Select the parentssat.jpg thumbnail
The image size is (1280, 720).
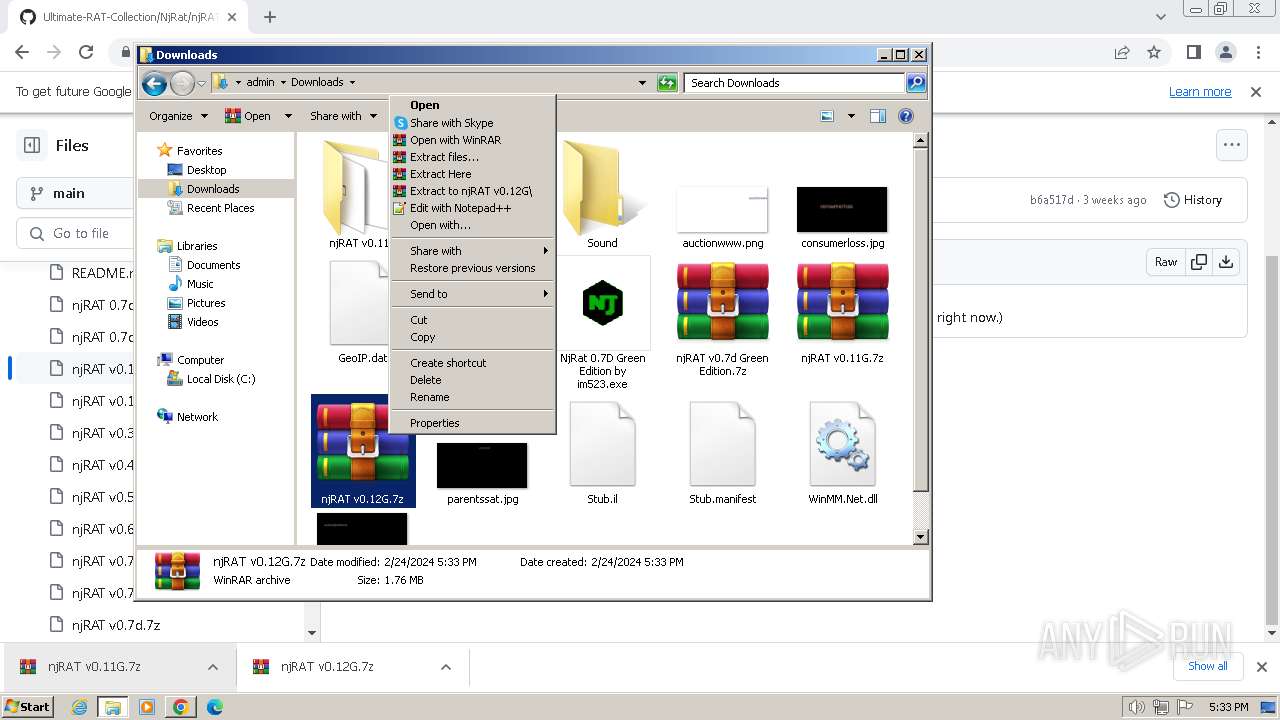(482, 466)
